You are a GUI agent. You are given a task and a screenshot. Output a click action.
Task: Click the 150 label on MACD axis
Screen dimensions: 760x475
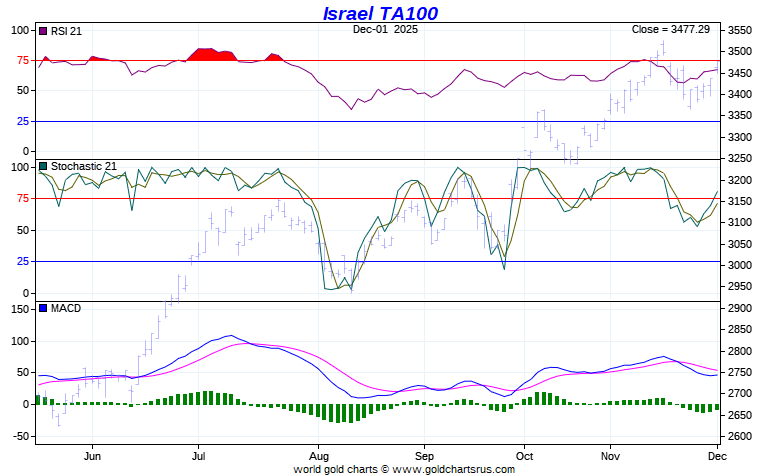(x=20, y=309)
